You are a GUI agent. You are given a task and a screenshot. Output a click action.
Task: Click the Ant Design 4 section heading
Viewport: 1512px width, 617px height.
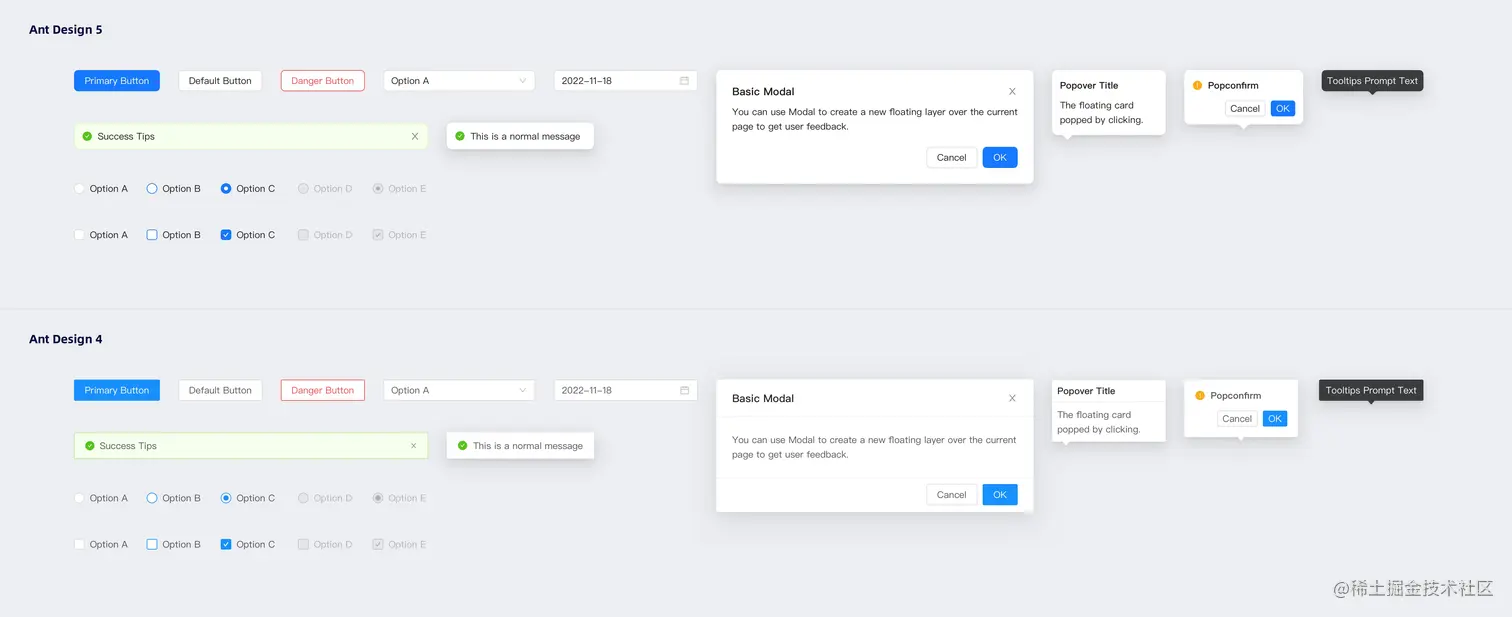coord(66,339)
